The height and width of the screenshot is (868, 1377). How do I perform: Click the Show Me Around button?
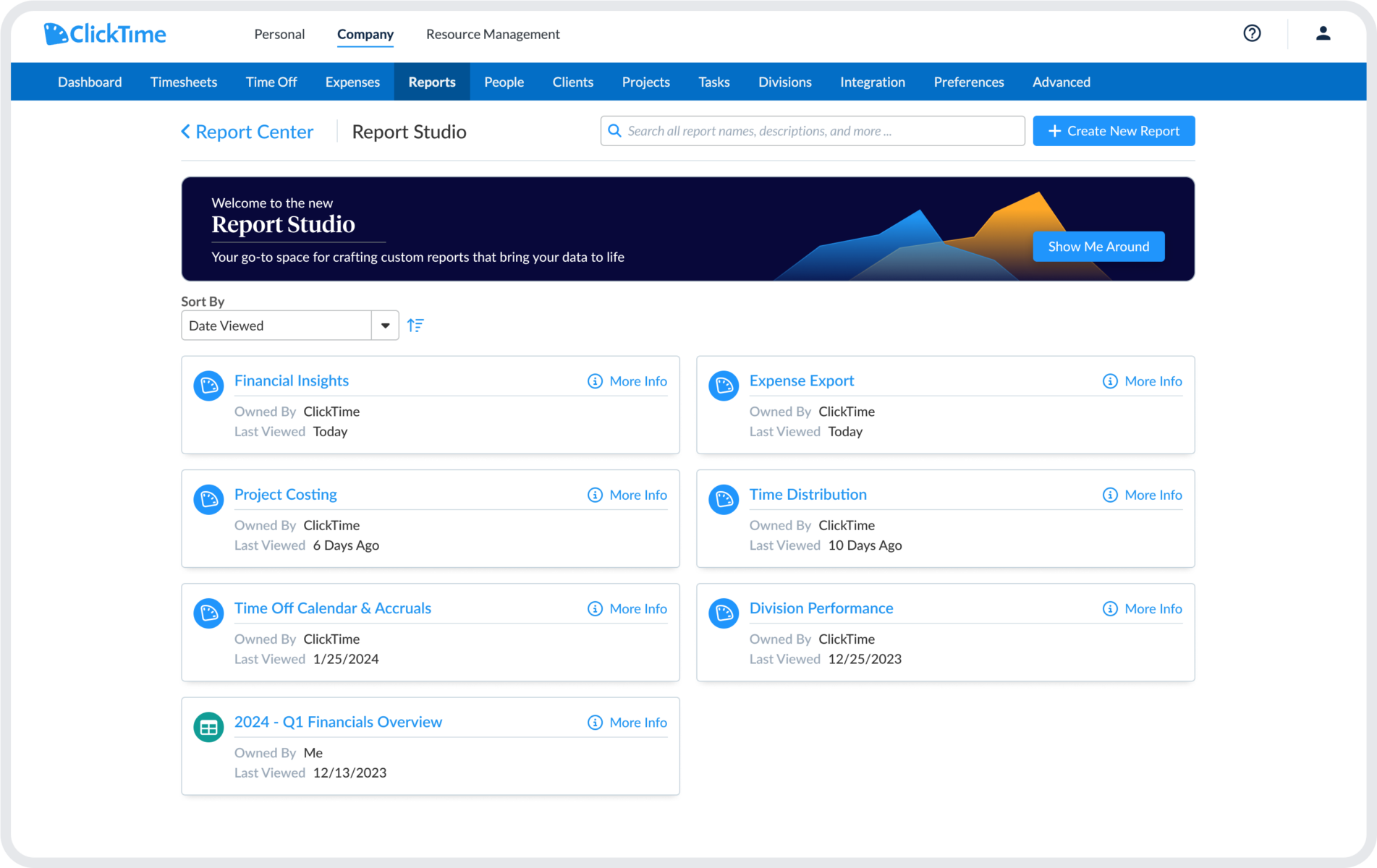tap(1098, 247)
